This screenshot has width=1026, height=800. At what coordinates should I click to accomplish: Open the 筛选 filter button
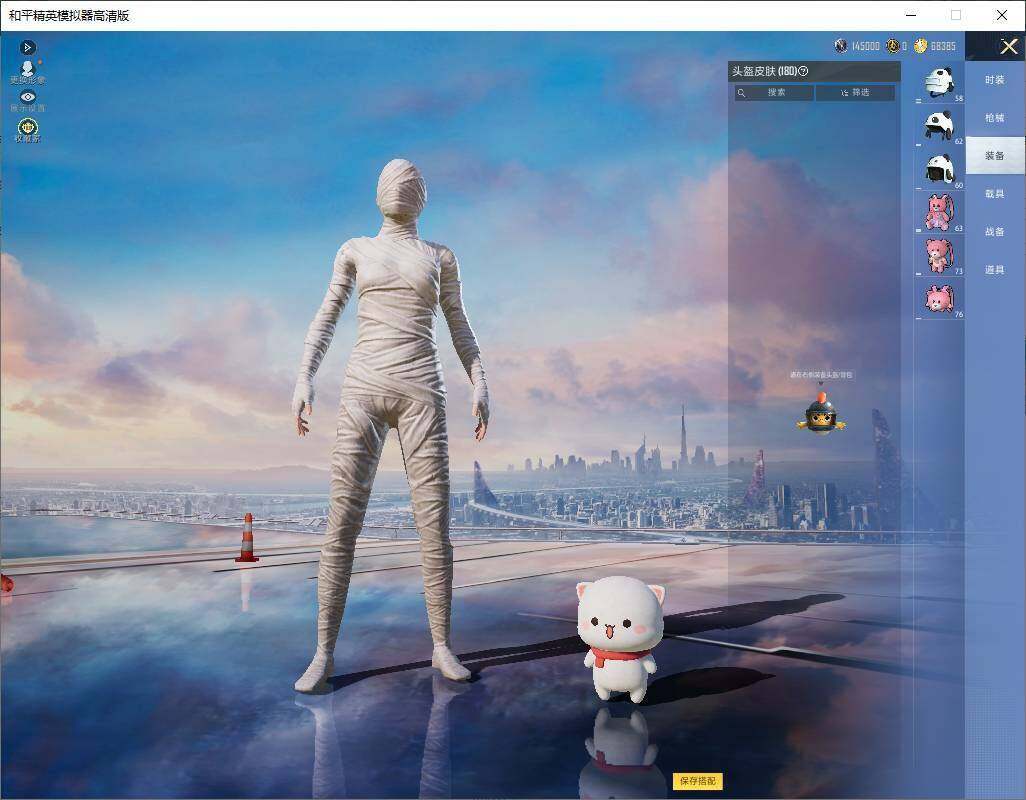coord(855,92)
